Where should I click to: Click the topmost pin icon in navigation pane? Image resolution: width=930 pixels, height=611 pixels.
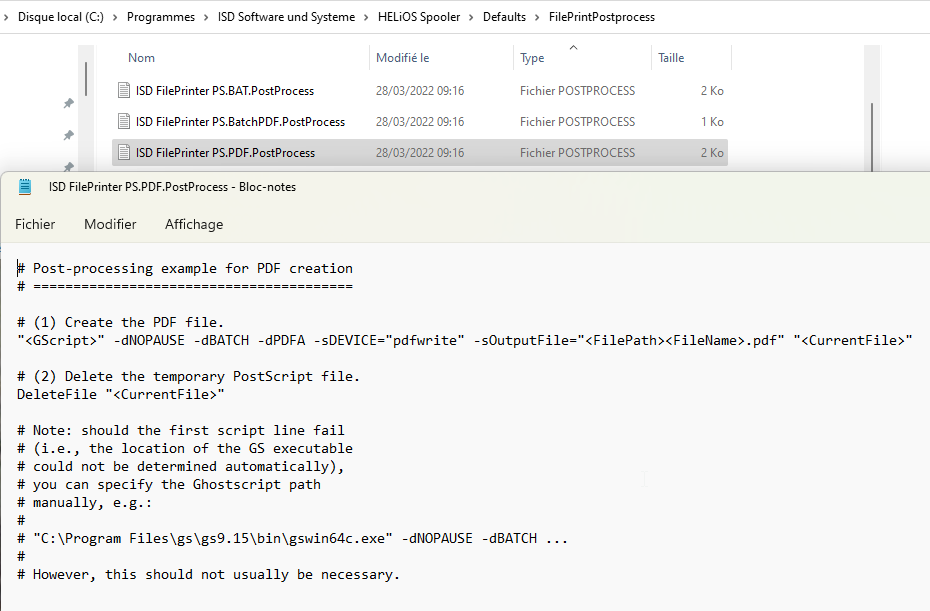68,103
